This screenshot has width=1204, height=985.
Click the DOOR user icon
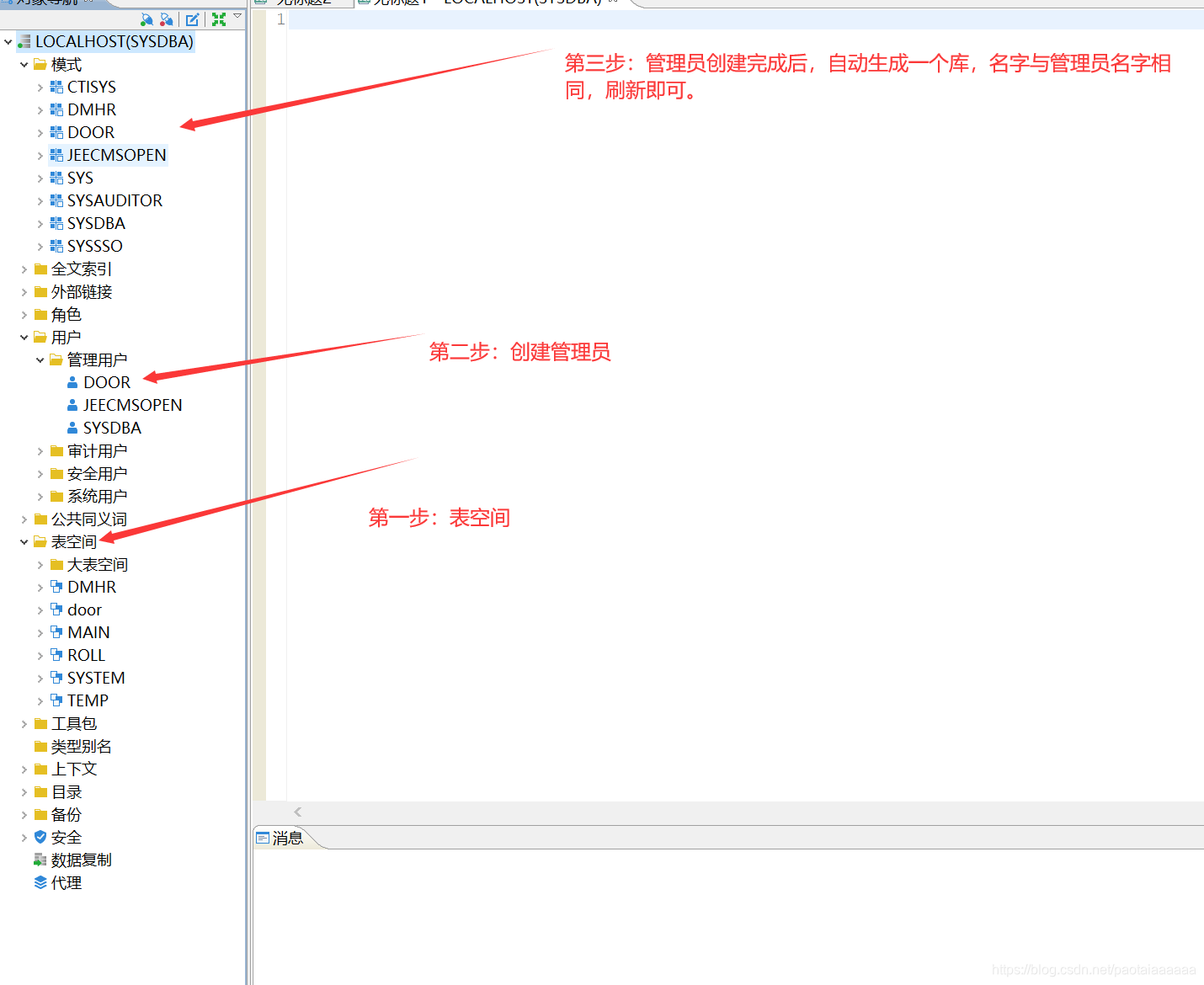72,382
